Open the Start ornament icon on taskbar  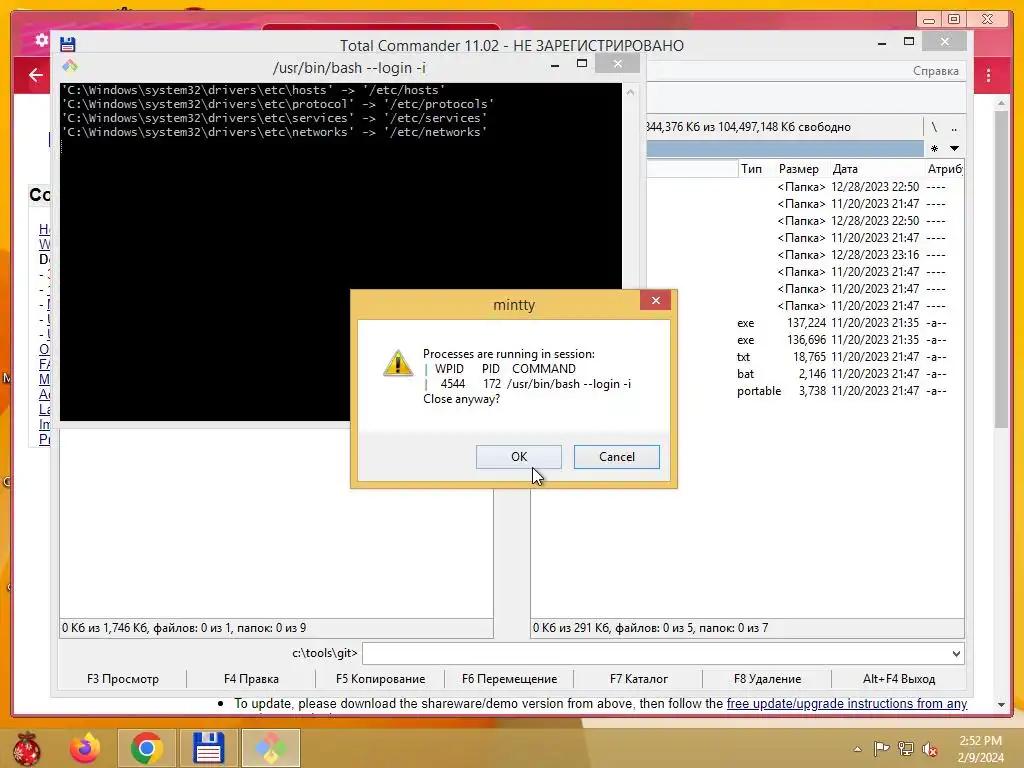[26, 748]
